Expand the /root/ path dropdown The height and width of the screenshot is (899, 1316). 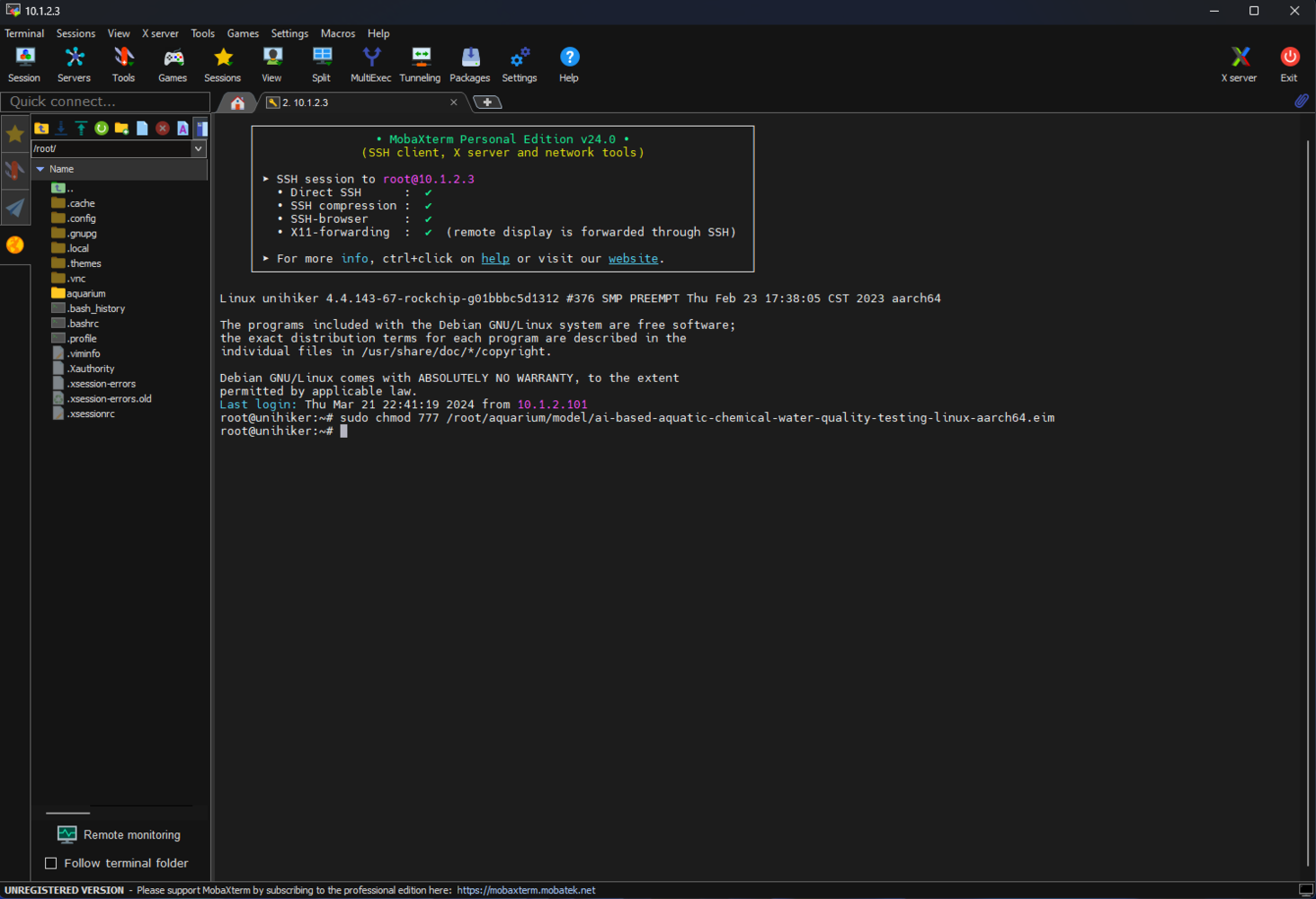199,149
